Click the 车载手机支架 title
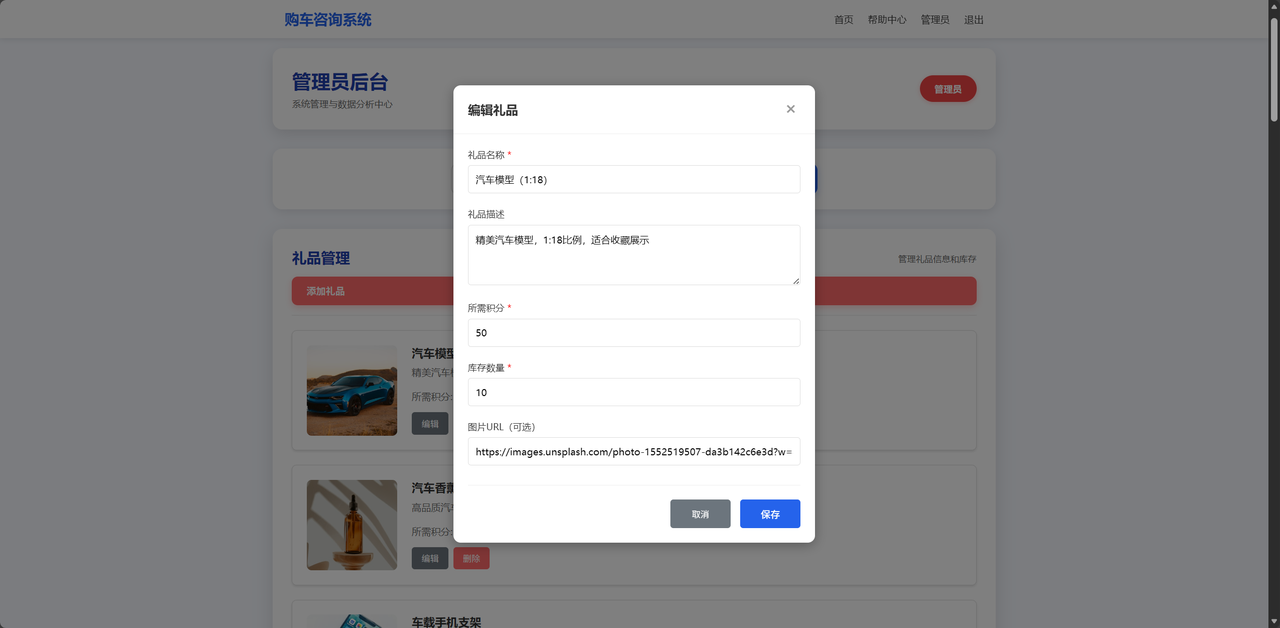Viewport: 1280px width, 628px height. 447,622
